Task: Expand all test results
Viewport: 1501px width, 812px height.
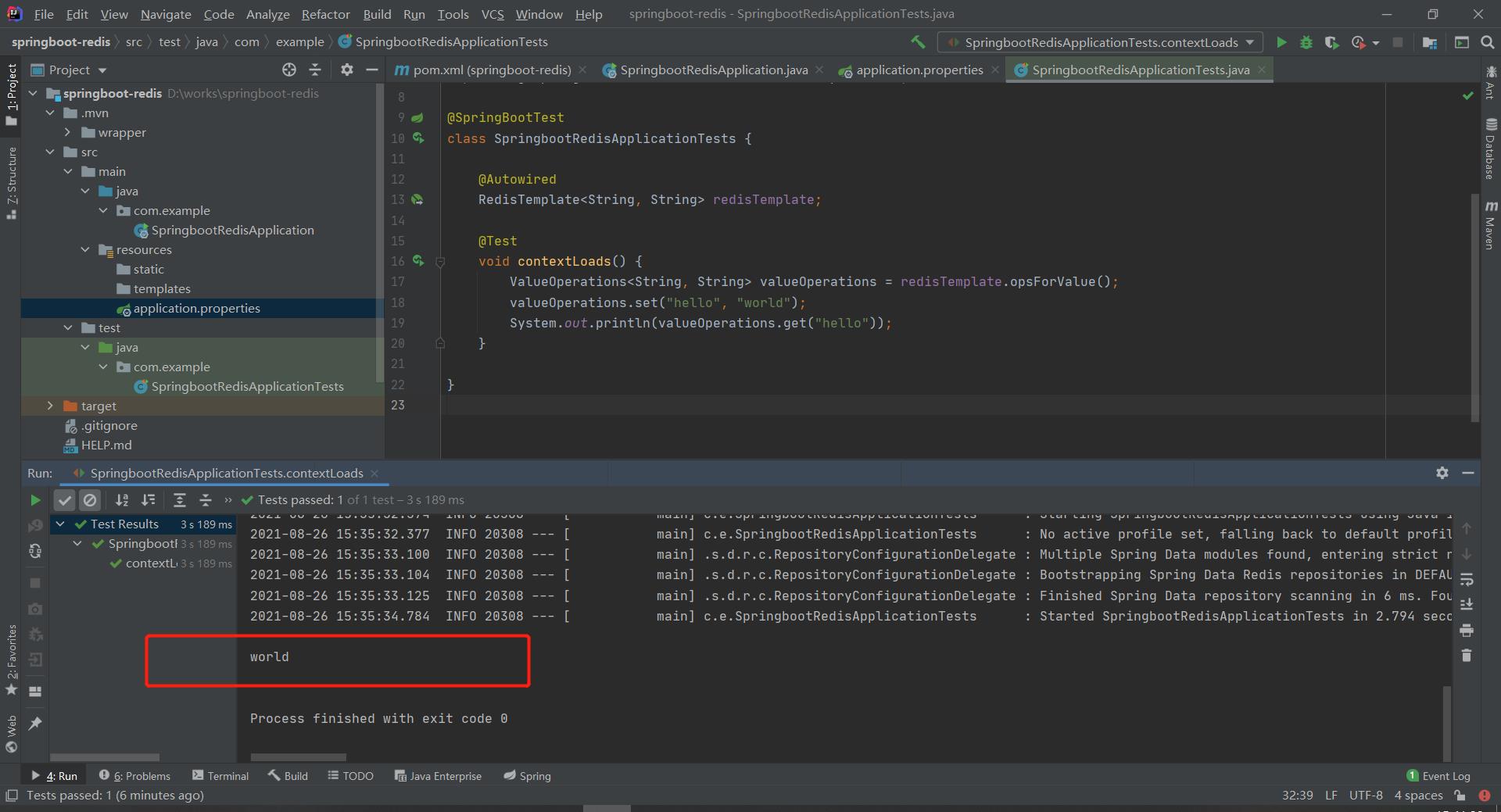Action: pyautogui.click(x=179, y=499)
